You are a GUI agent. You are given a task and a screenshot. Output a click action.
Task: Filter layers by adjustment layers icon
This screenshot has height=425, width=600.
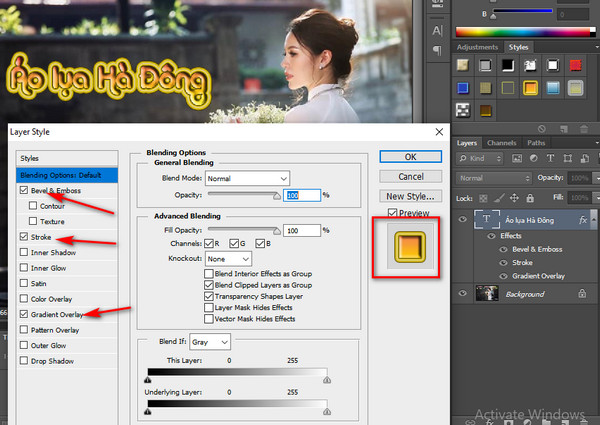click(533, 158)
